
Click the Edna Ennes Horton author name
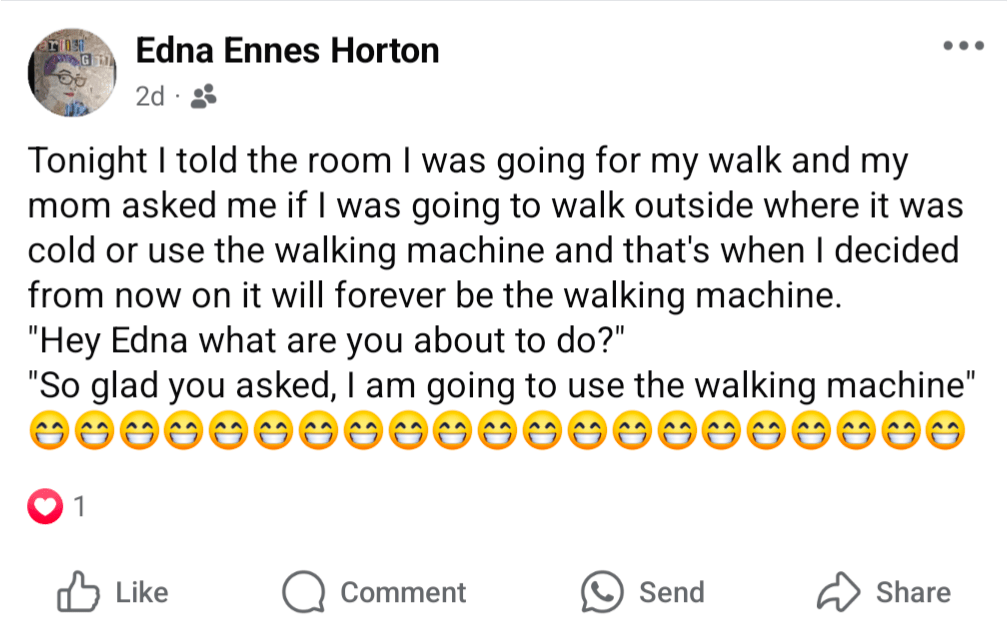coord(287,50)
